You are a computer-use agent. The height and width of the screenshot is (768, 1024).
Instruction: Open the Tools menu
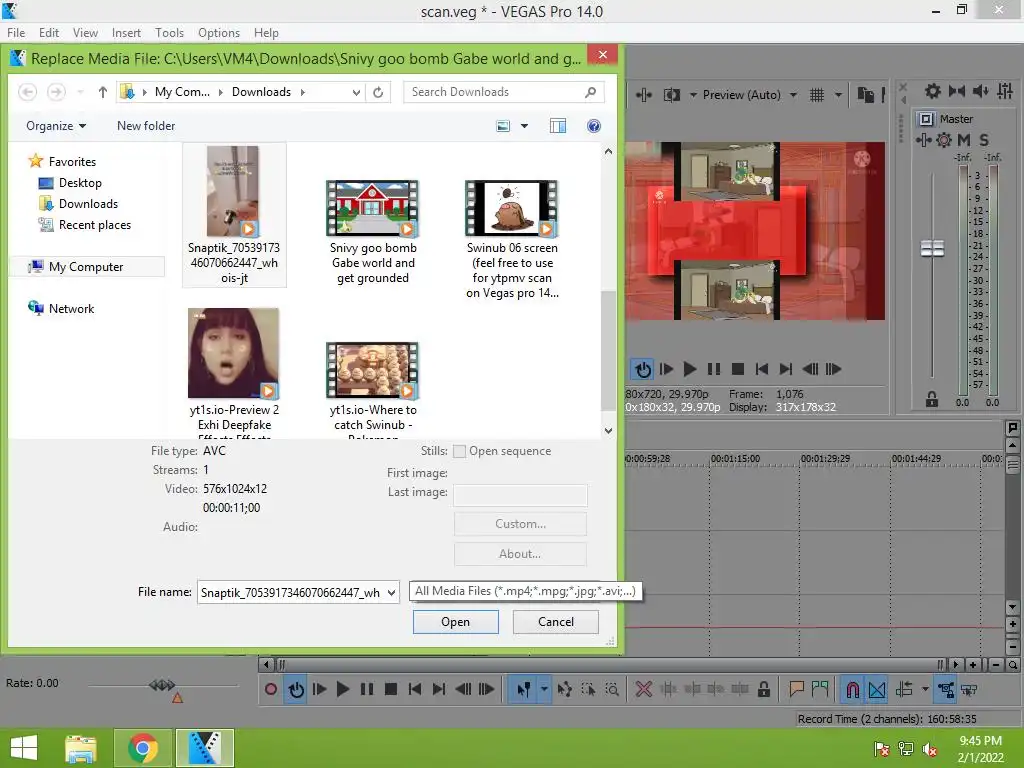coord(169,33)
